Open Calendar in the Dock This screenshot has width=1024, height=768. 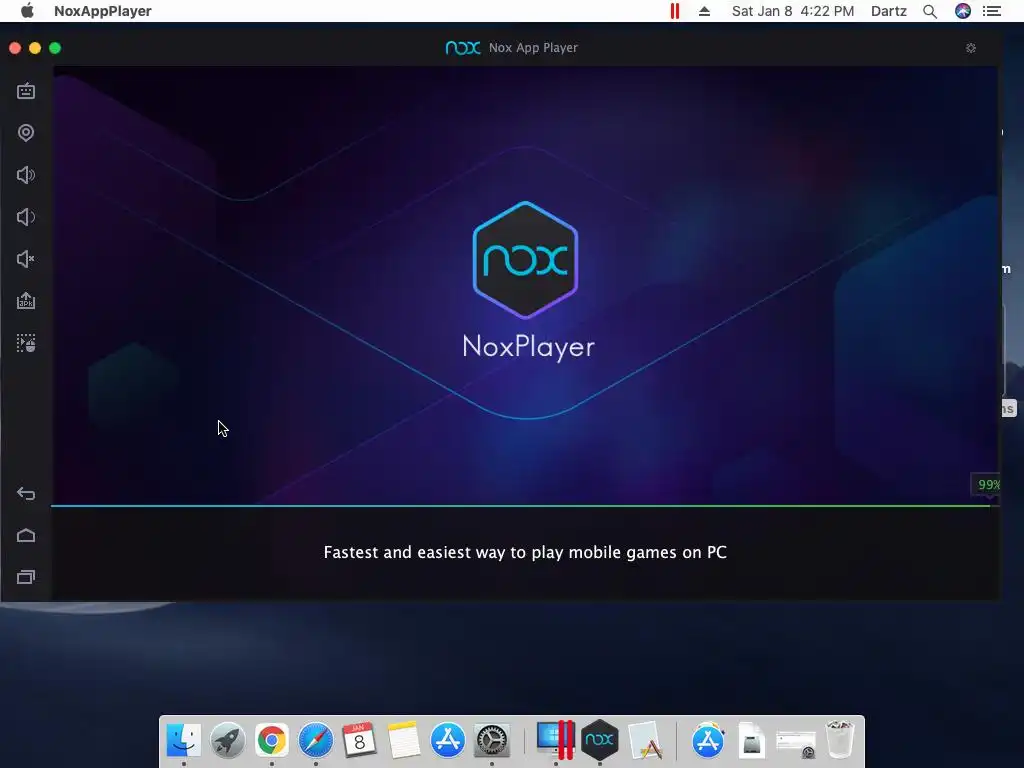tap(359, 740)
